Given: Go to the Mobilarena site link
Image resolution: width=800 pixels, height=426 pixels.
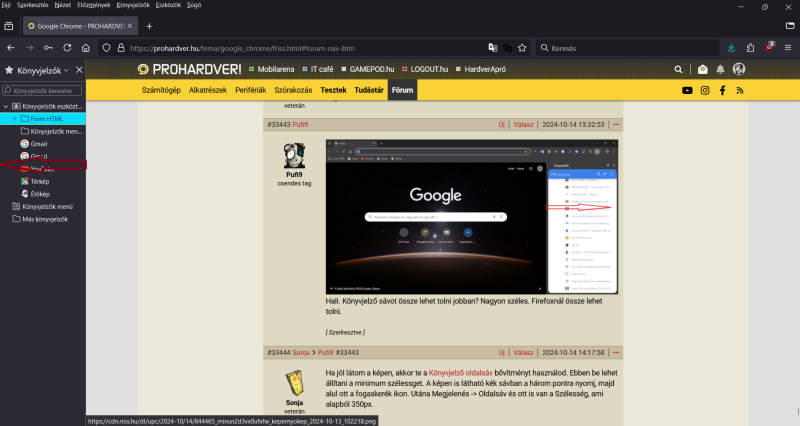Looking at the screenshot, I should click(271, 69).
